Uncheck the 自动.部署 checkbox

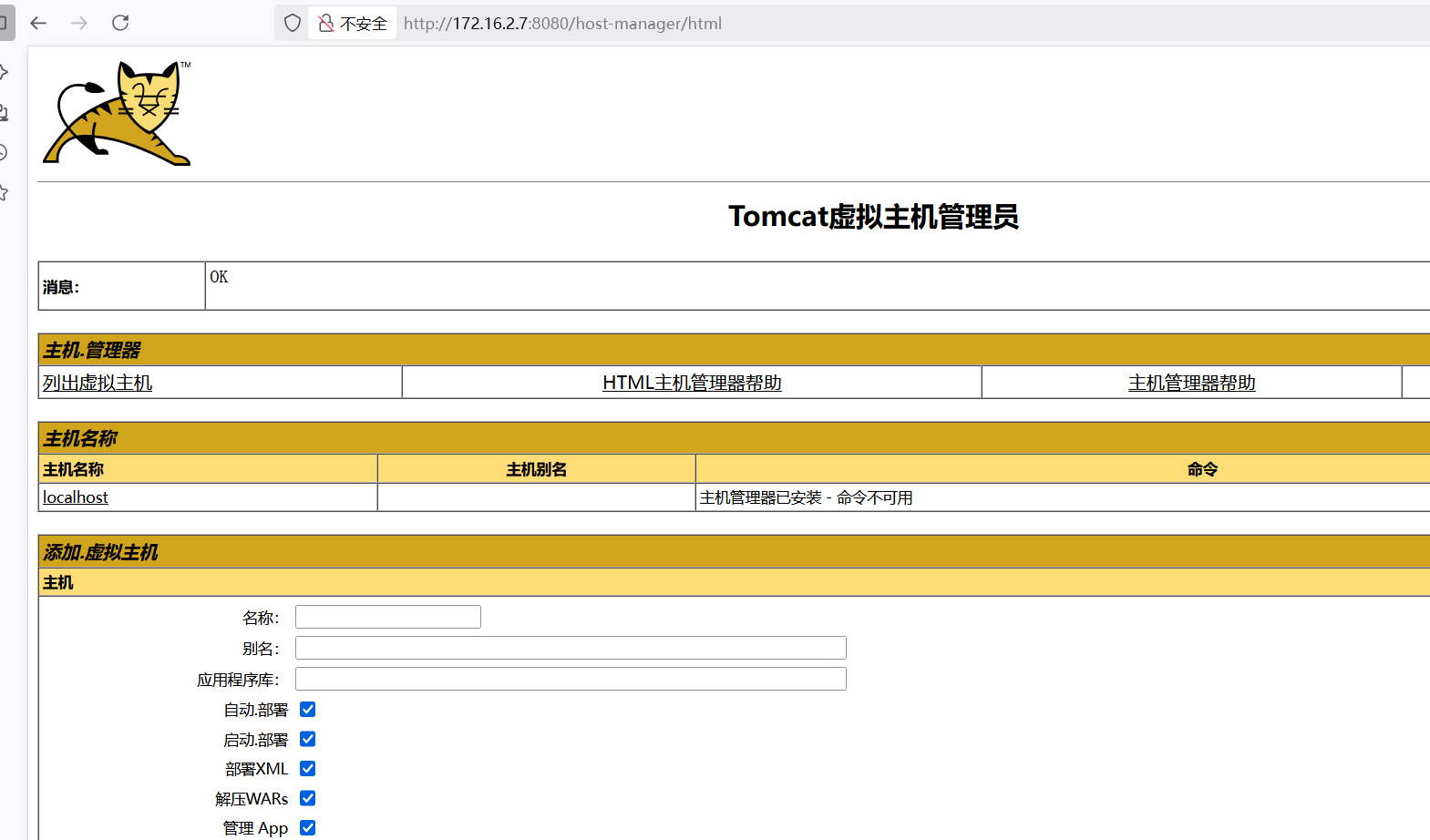pyautogui.click(x=308, y=709)
